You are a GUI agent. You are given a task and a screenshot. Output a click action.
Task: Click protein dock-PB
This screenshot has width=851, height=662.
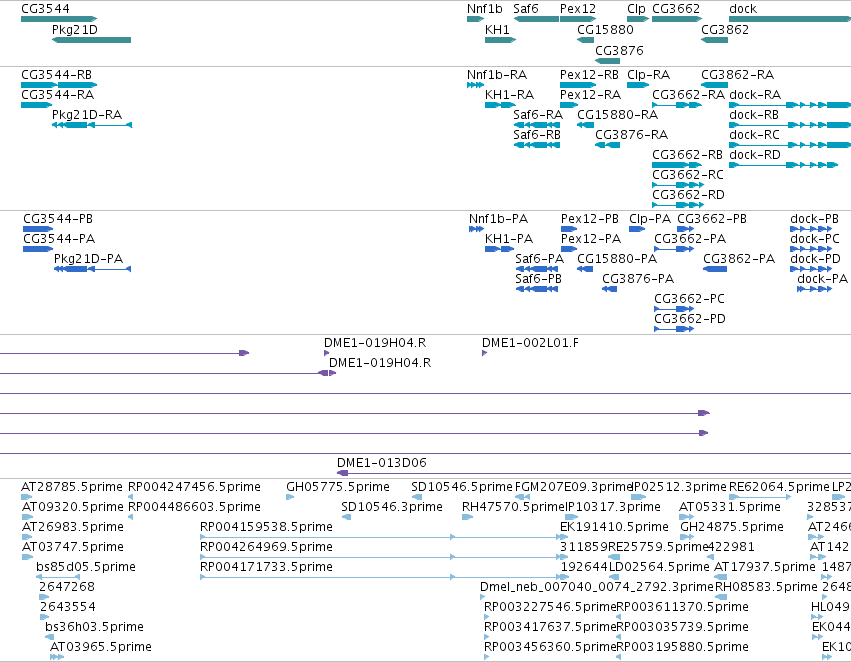(x=811, y=229)
